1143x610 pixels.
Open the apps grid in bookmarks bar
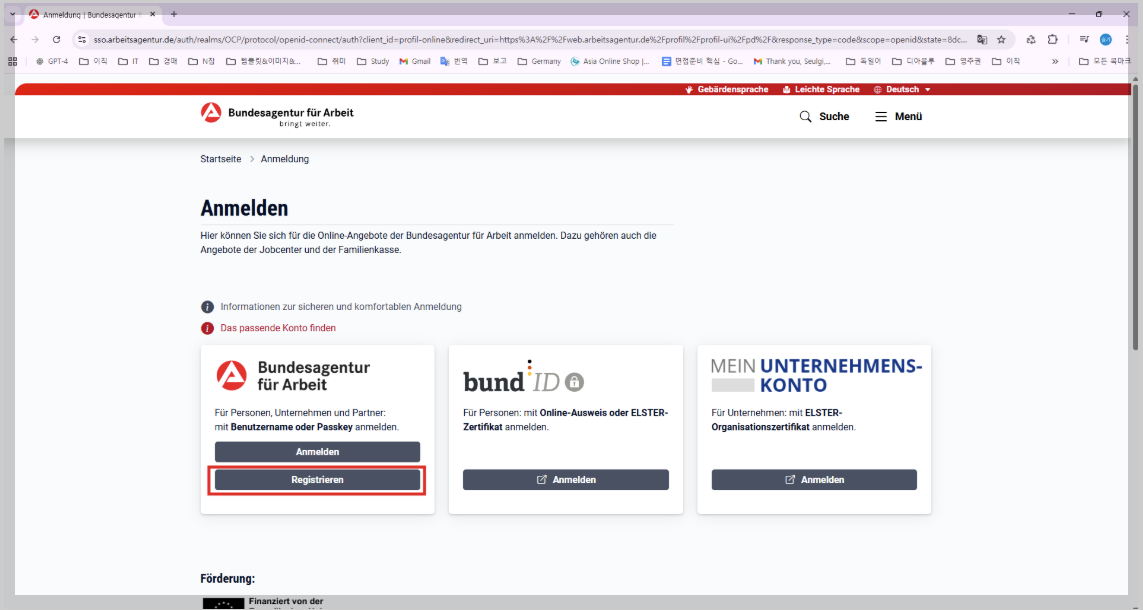[12, 61]
